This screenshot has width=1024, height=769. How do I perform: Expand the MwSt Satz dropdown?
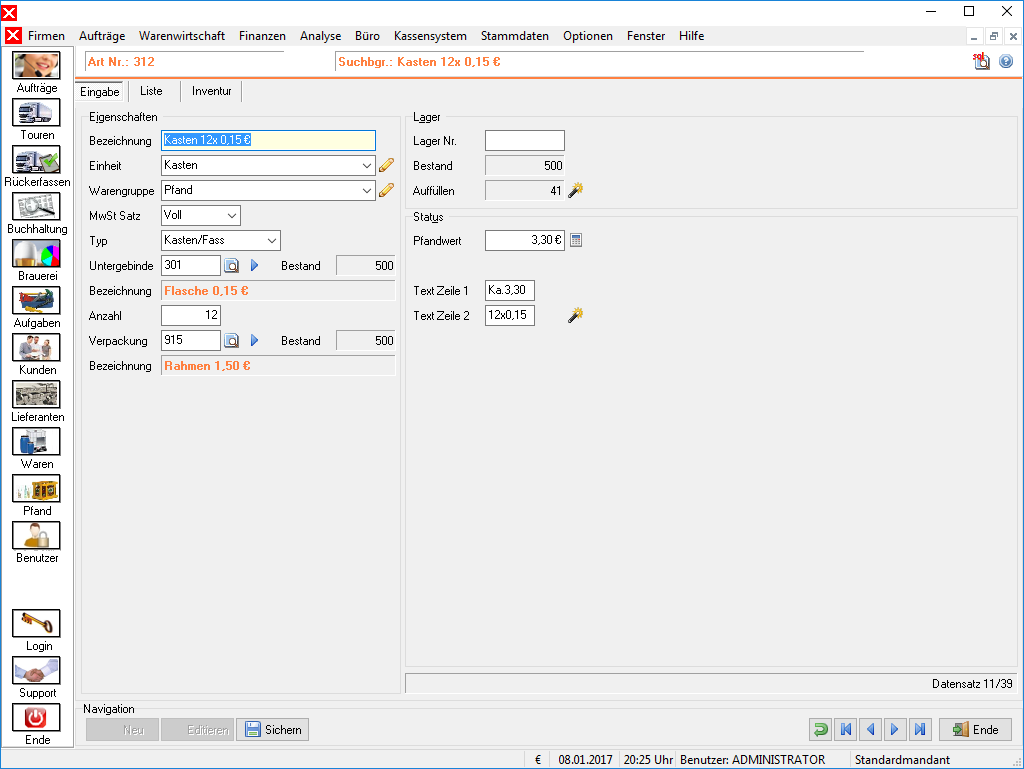[232, 215]
